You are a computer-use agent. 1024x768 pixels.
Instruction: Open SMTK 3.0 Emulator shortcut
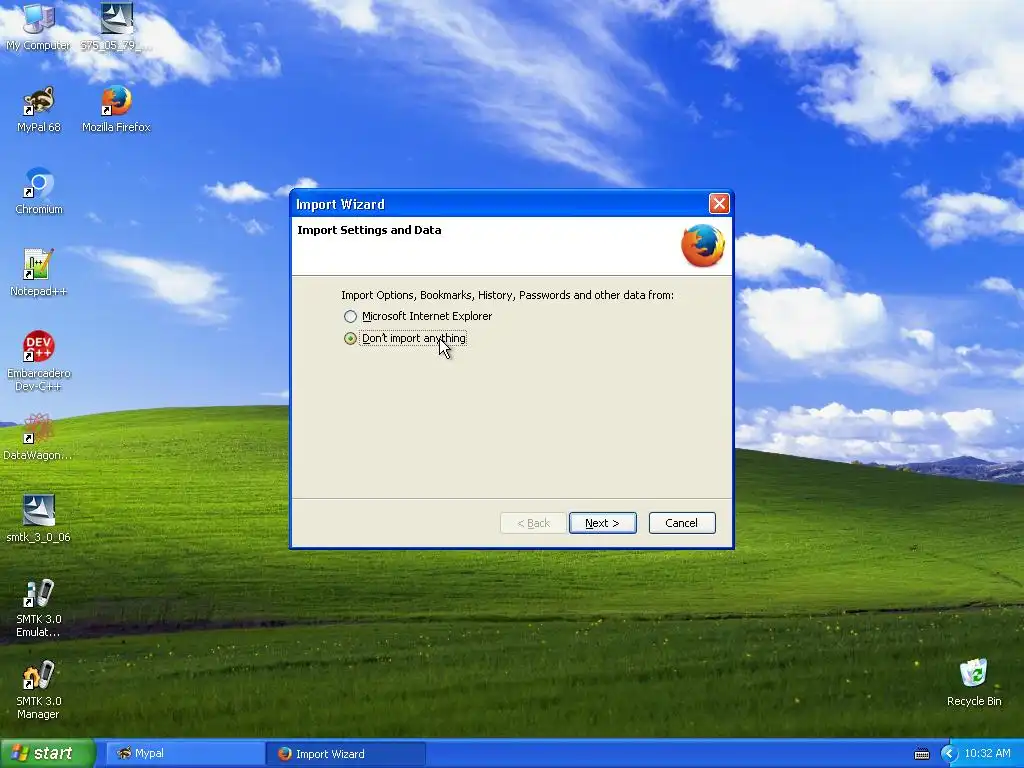(39, 608)
